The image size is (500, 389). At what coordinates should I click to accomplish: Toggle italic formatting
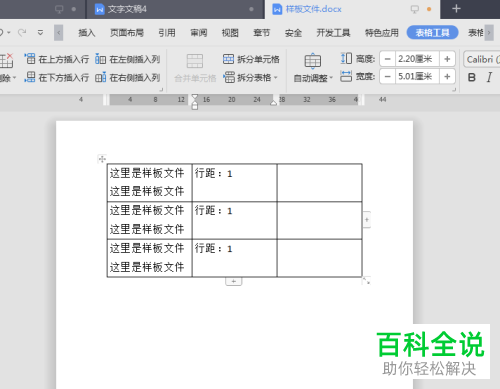point(489,77)
